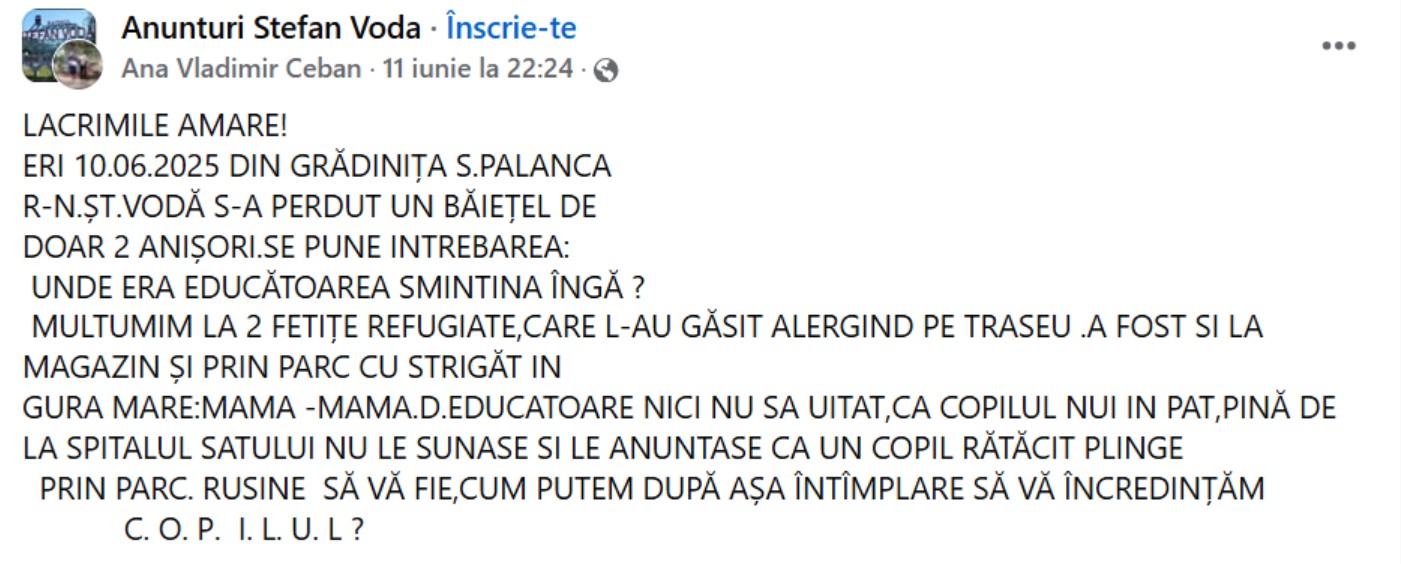1401x564 pixels.
Task: Click the line PRIN PARC. RUSINE SĂ VĂ FIE
Action: pyautogui.click(x=652, y=489)
